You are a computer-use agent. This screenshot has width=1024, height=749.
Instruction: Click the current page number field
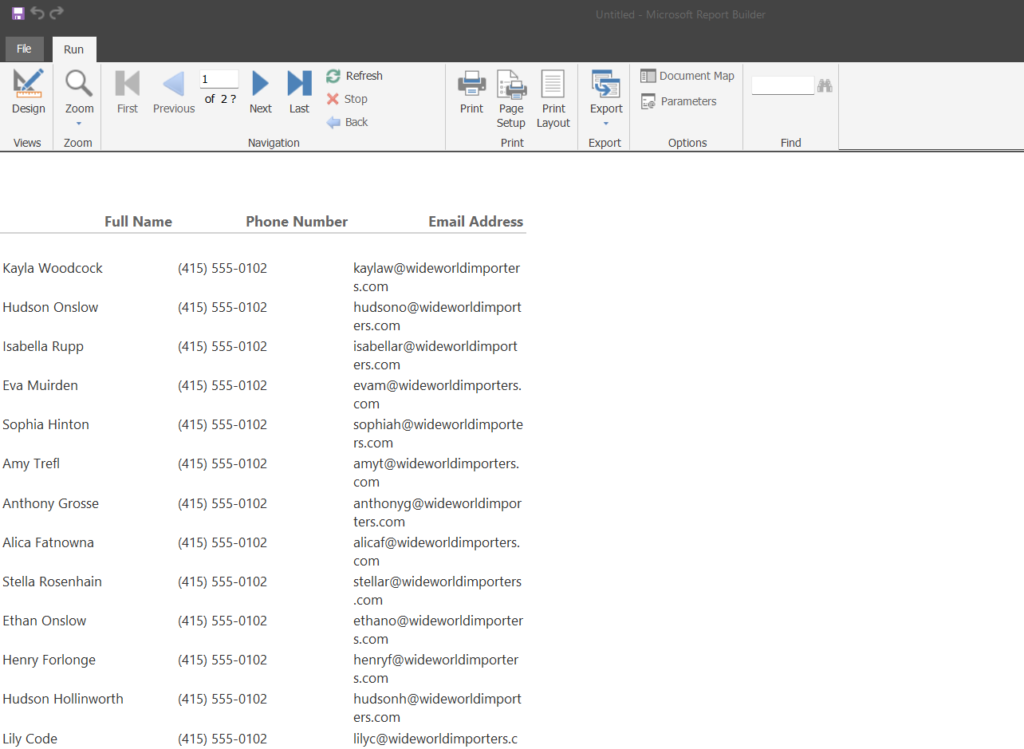[219, 79]
